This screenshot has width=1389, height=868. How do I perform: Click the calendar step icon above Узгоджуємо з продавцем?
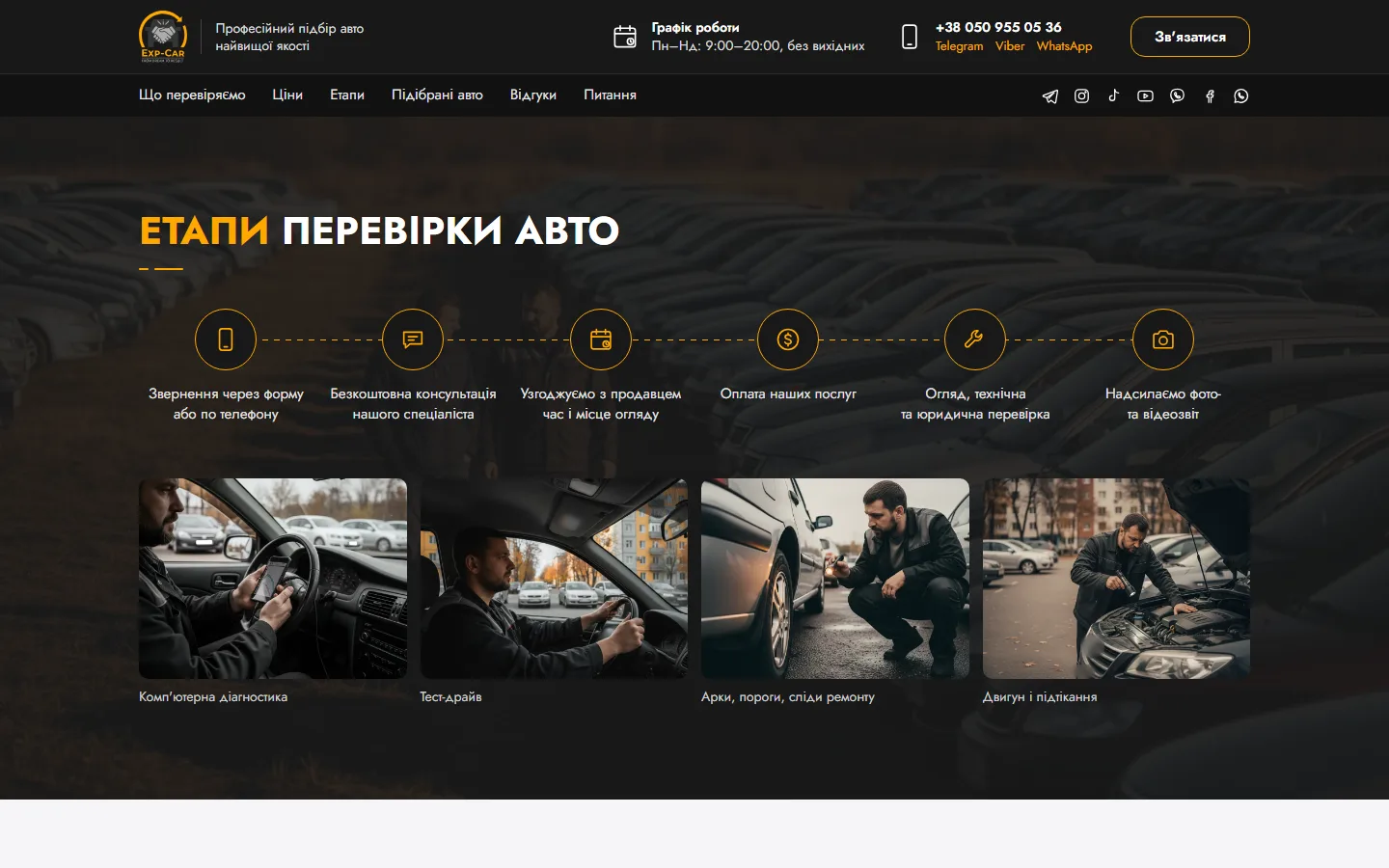point(601,339)
